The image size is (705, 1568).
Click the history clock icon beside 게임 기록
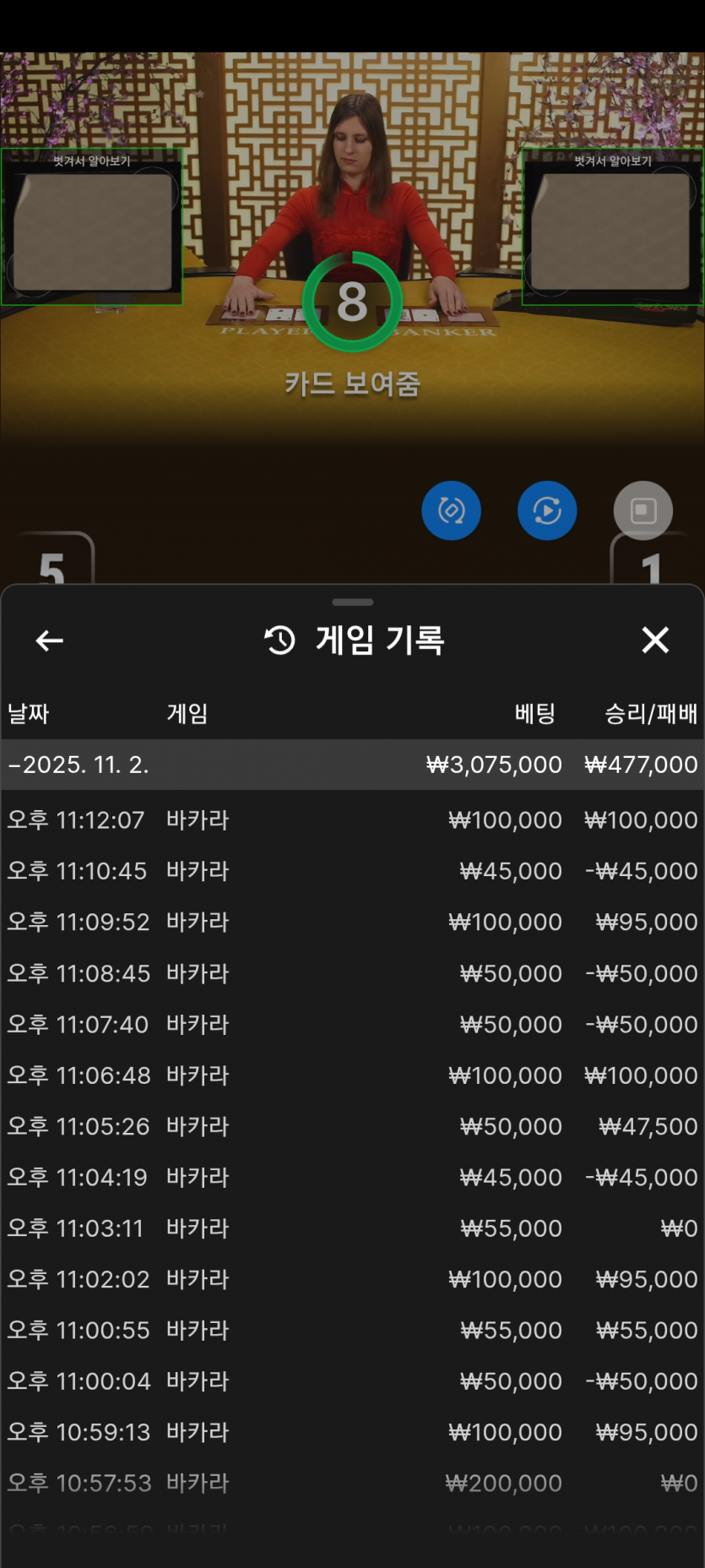pos(280,640)
